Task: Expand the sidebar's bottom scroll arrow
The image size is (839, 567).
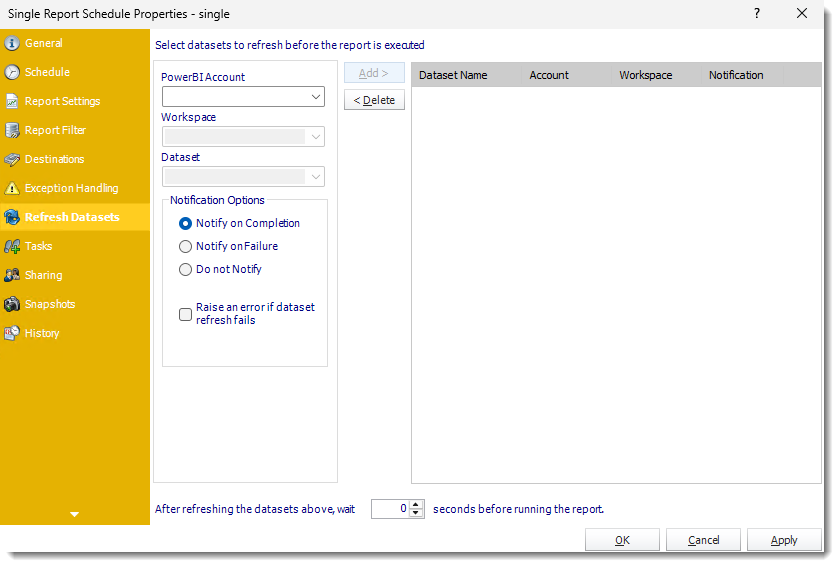Action: 75,514
